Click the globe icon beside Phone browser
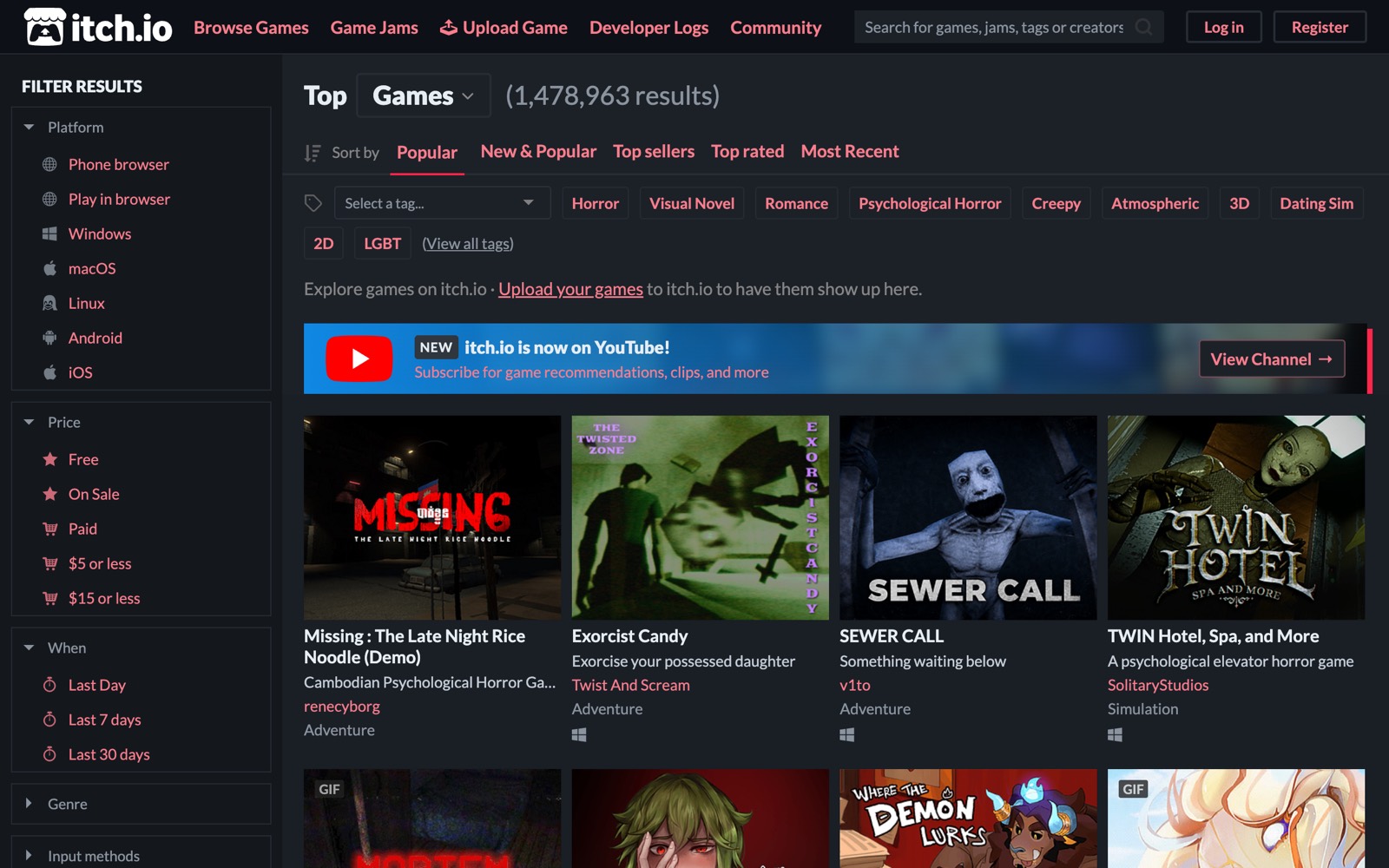 click(x=49, y=164)
